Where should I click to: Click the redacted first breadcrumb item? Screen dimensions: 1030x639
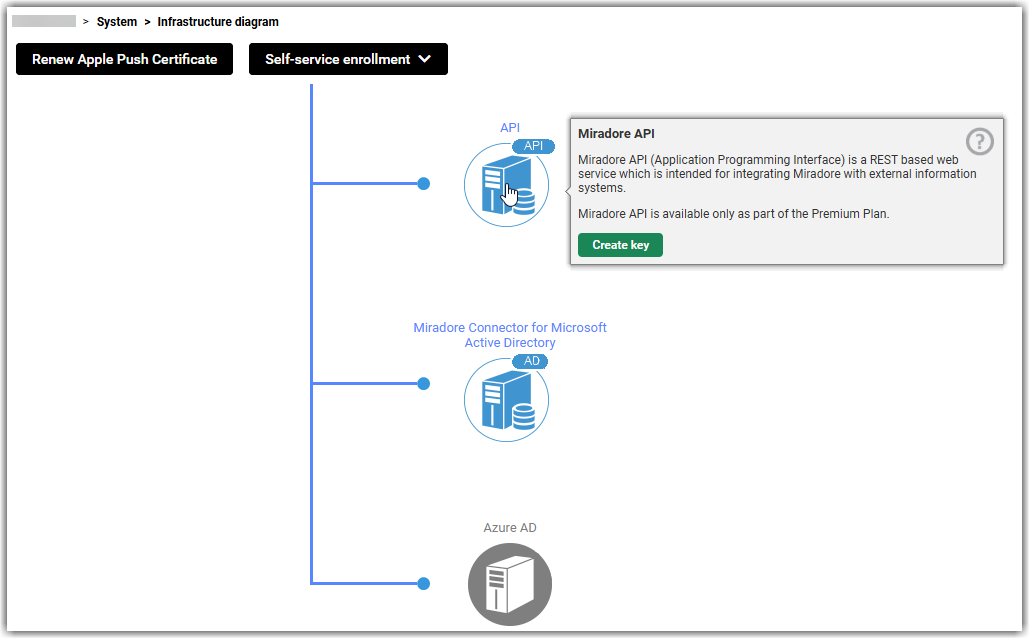(44, 22)
